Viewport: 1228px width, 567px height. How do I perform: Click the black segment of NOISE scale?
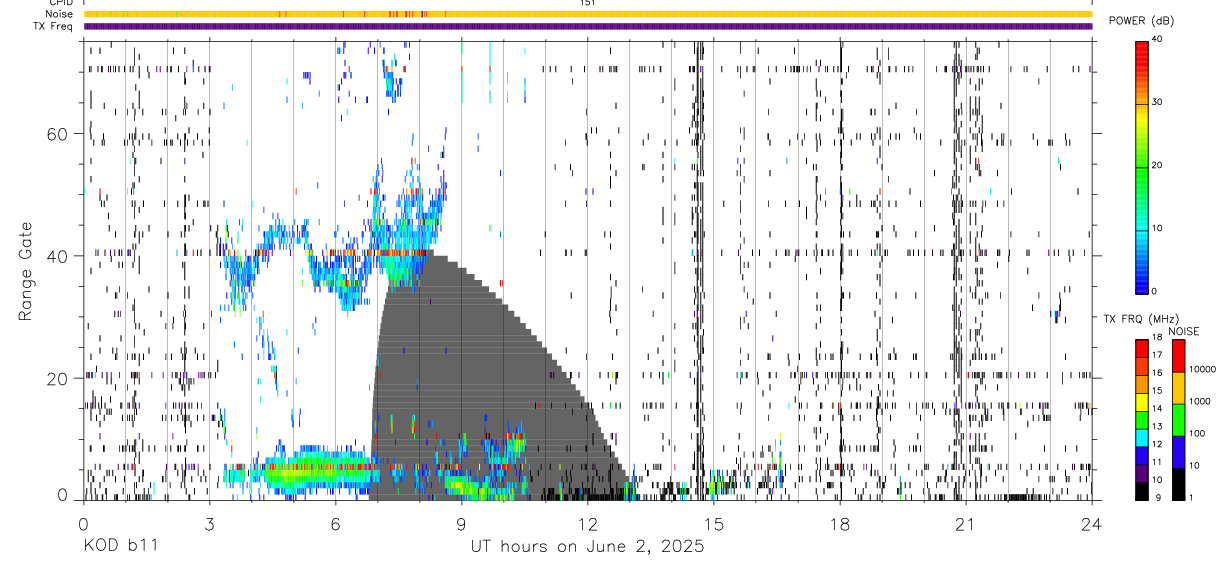1178,484
